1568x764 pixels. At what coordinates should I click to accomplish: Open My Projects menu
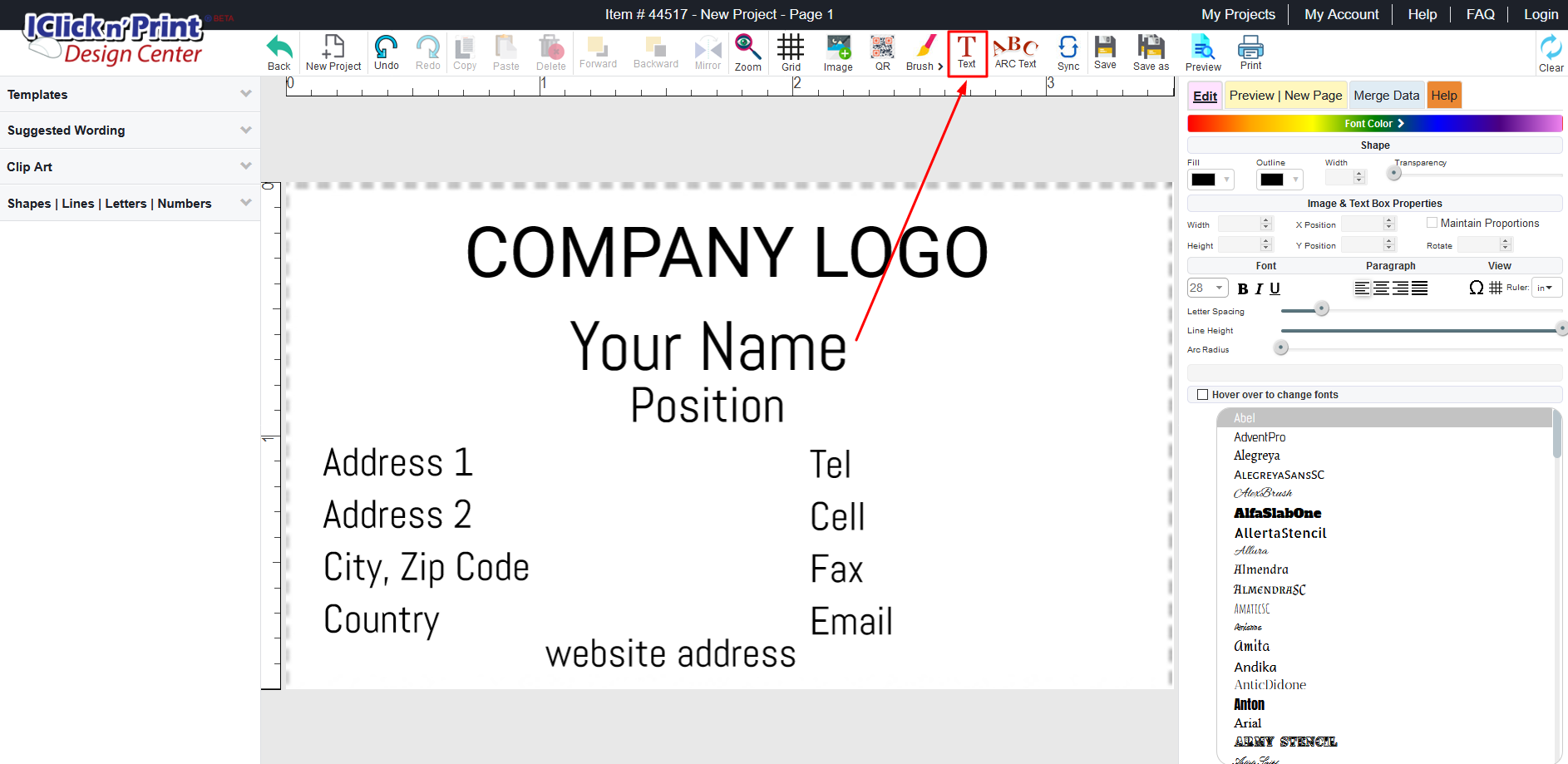tap(1238, 14)
